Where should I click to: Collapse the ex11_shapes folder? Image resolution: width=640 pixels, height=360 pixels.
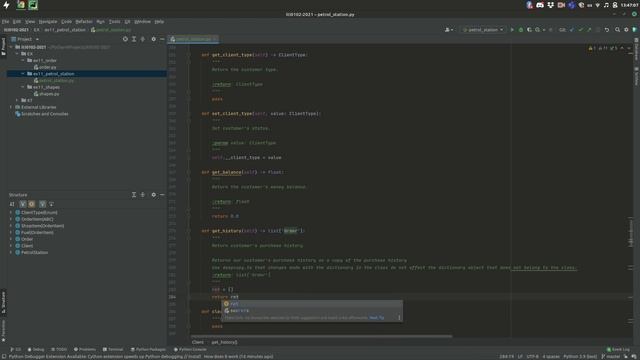coord(23,87)
